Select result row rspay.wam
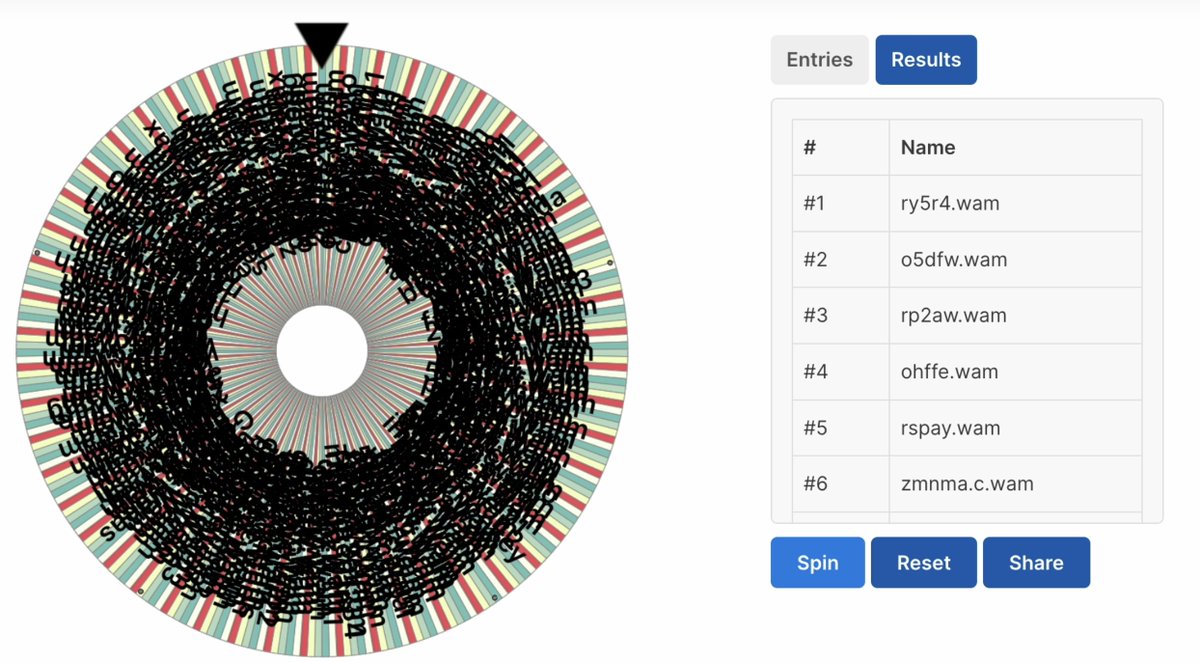1200x663 pixels. (967, 428)
